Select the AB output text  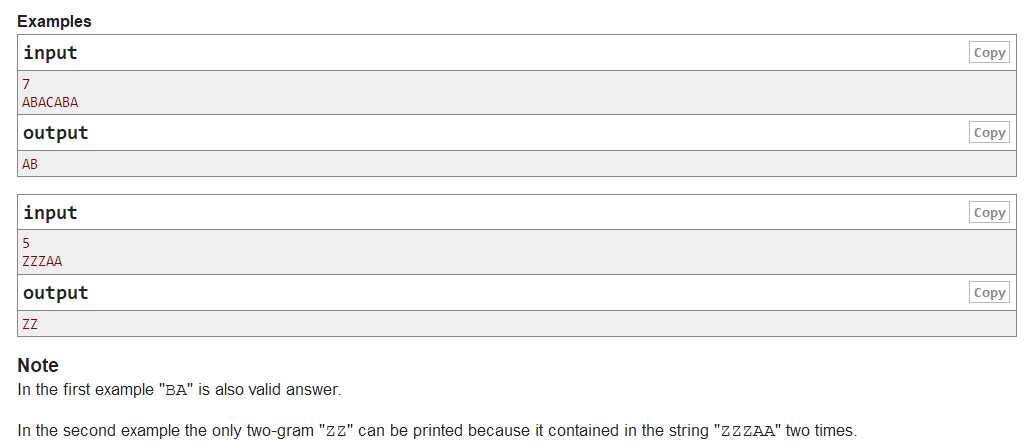click(30, 164)
